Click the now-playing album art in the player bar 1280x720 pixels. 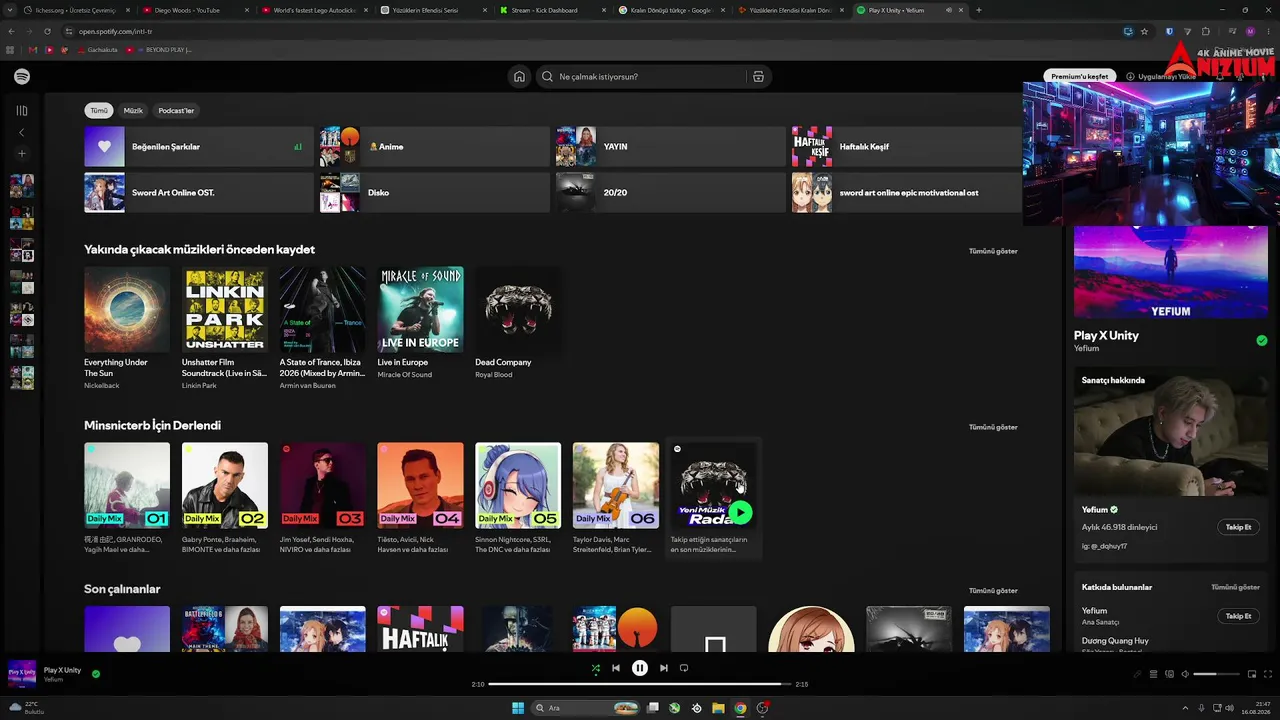(x=22, y=674)
